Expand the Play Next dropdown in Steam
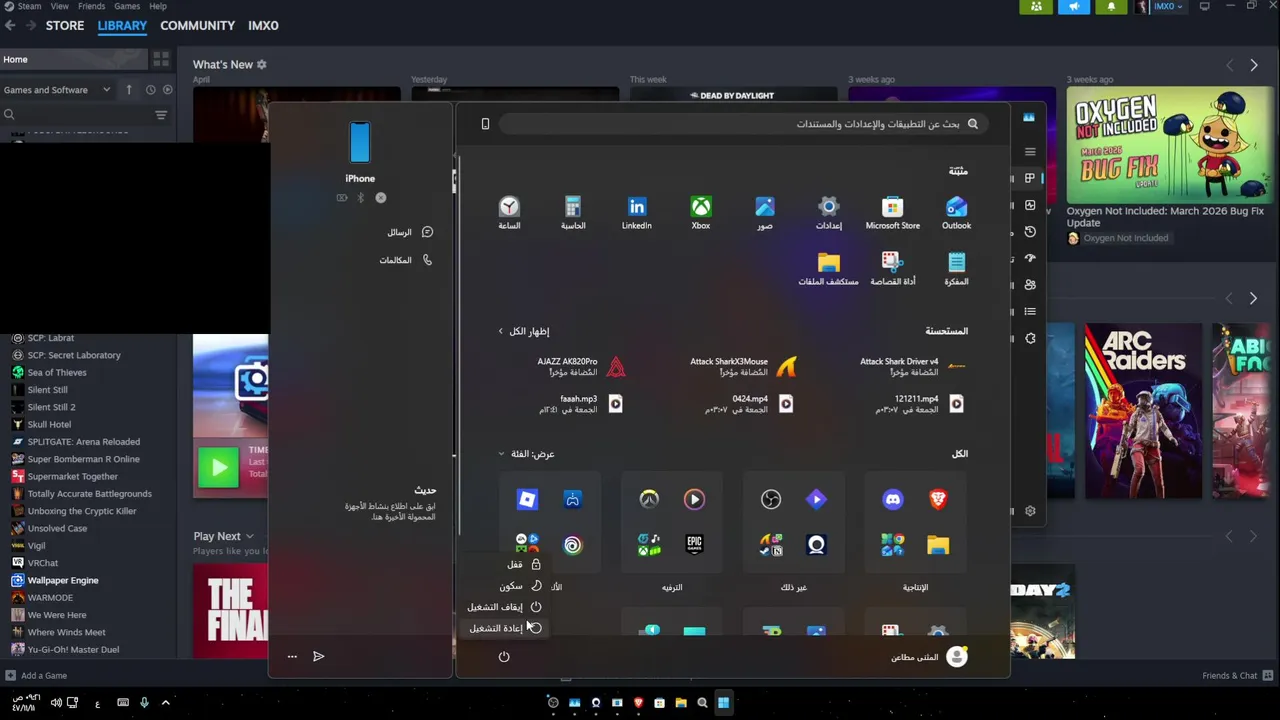The height and width of the screenshot is (720, 1280). coord(224,536)
